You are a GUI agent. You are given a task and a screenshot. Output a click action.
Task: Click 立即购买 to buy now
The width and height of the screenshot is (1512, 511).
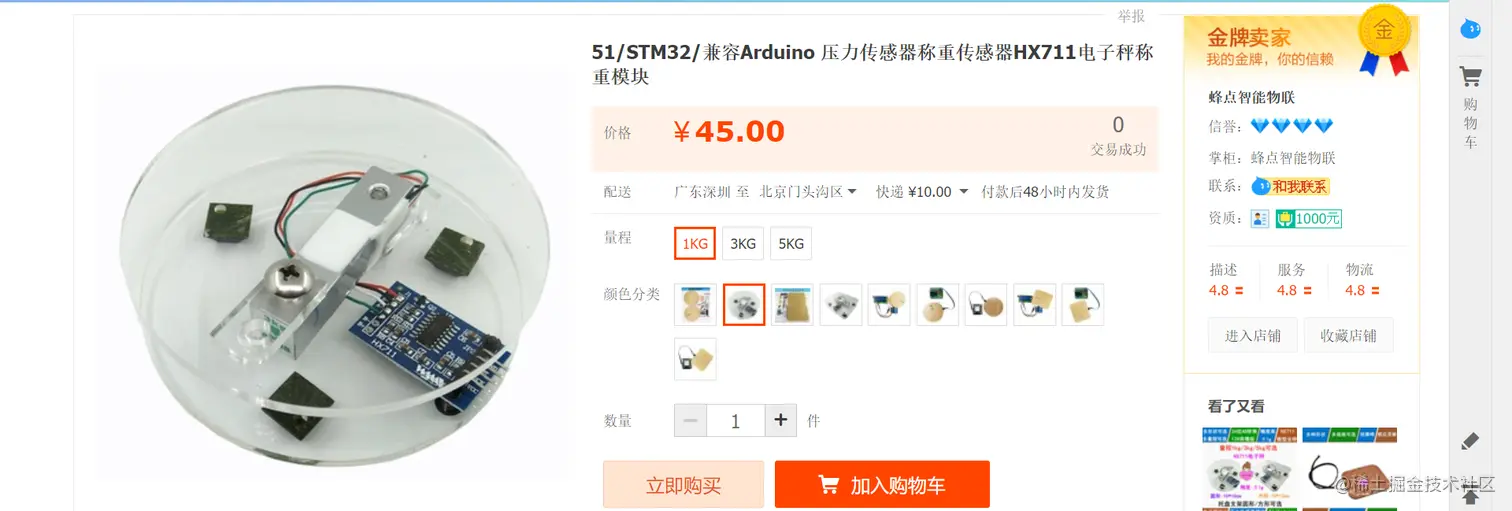(683, 485)
